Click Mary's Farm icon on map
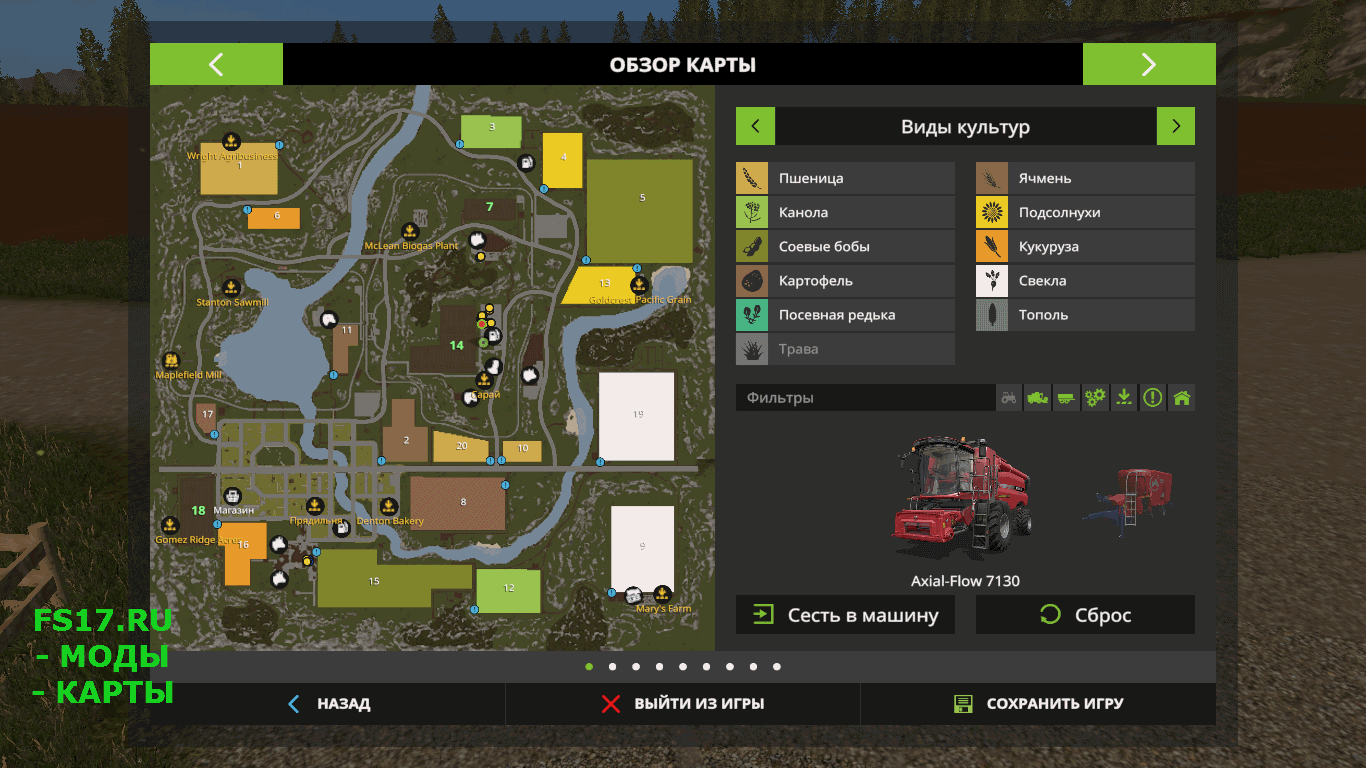This screenshot has height=768, width=1366. pyautogui.click(x=662, y=593)
